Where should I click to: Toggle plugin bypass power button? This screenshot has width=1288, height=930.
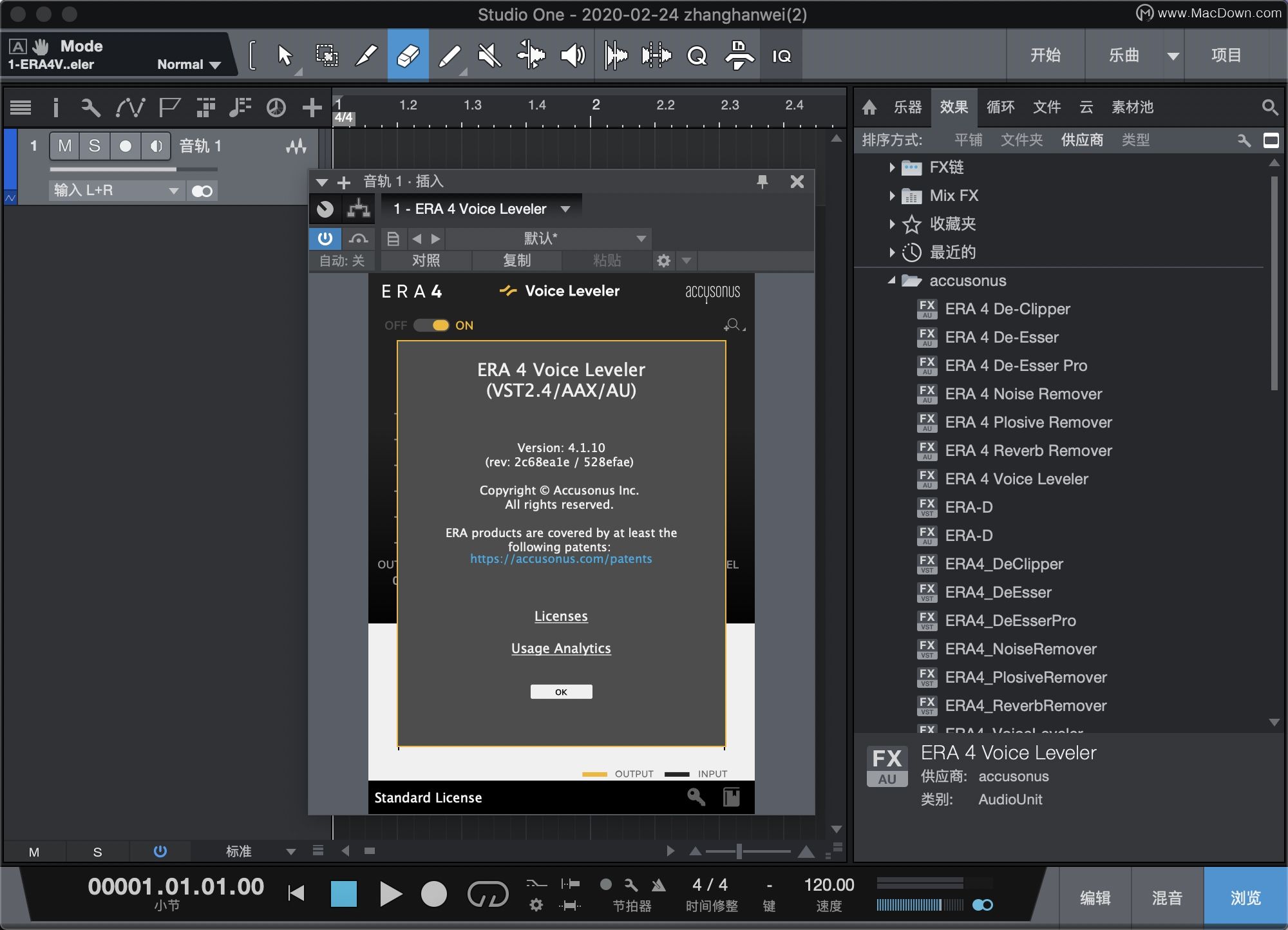(x=325, y=239)
